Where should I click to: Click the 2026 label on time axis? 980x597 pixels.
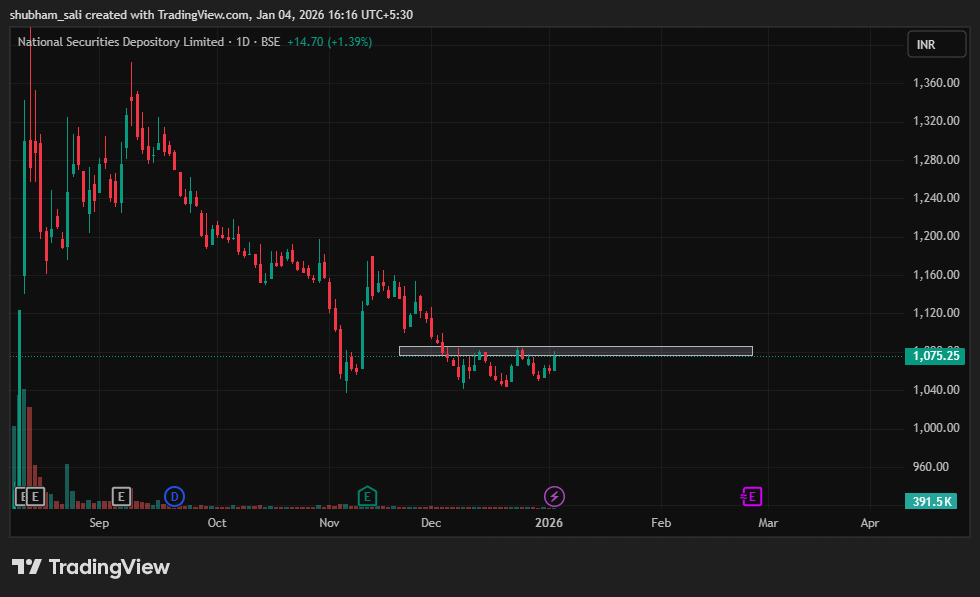pyautogui.click(x=549, y=523)
